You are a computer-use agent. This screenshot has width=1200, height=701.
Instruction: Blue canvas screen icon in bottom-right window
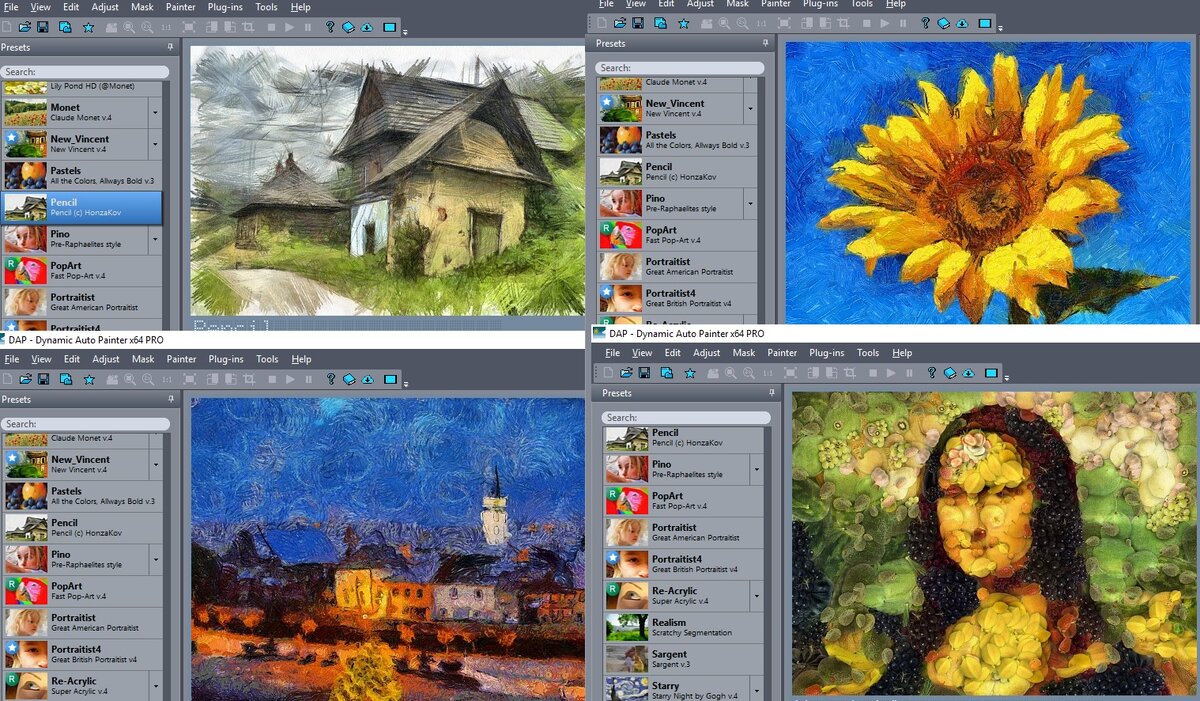[991, 373]
